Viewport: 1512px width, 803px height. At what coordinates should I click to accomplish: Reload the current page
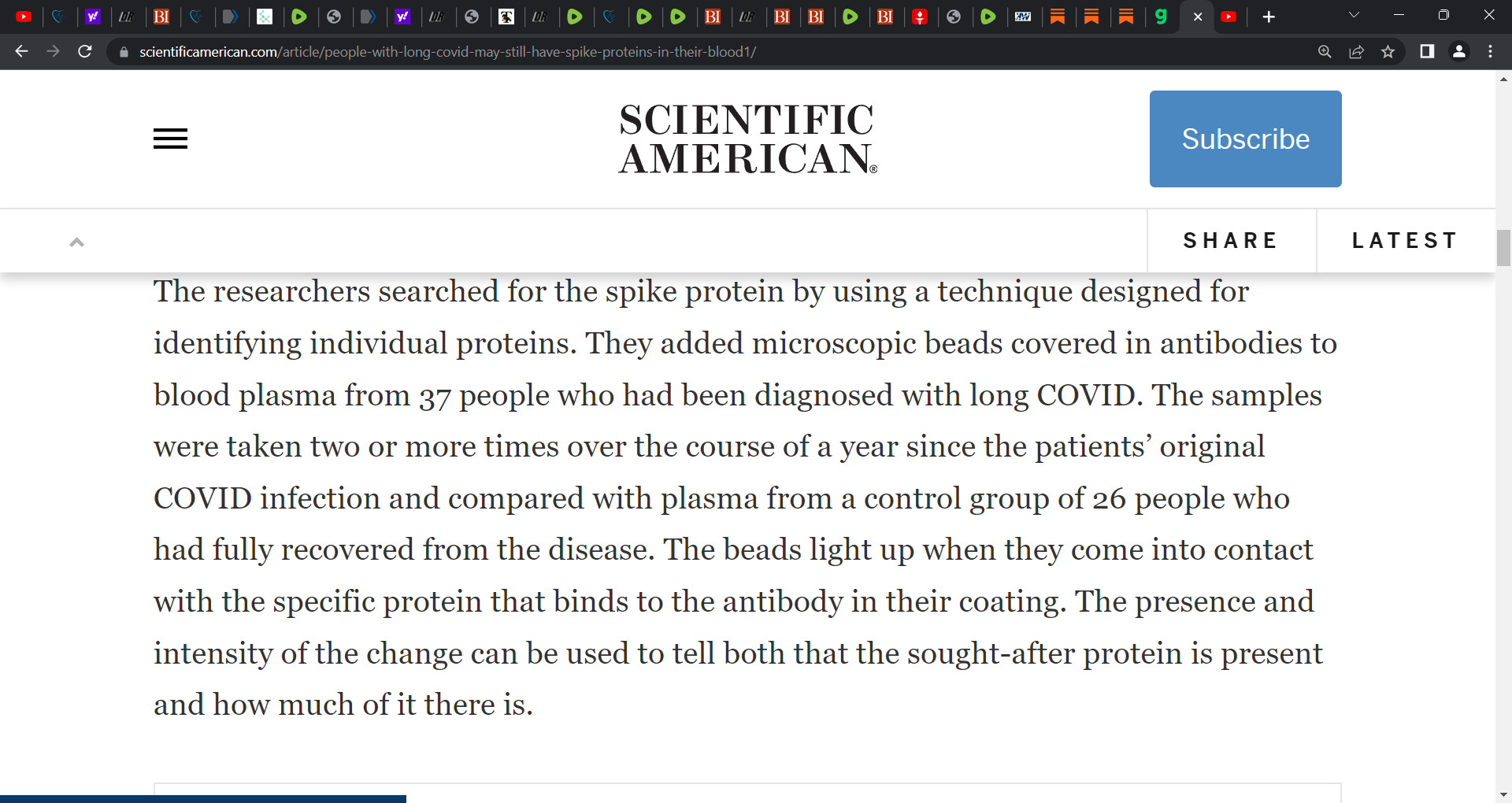(85, 51)
